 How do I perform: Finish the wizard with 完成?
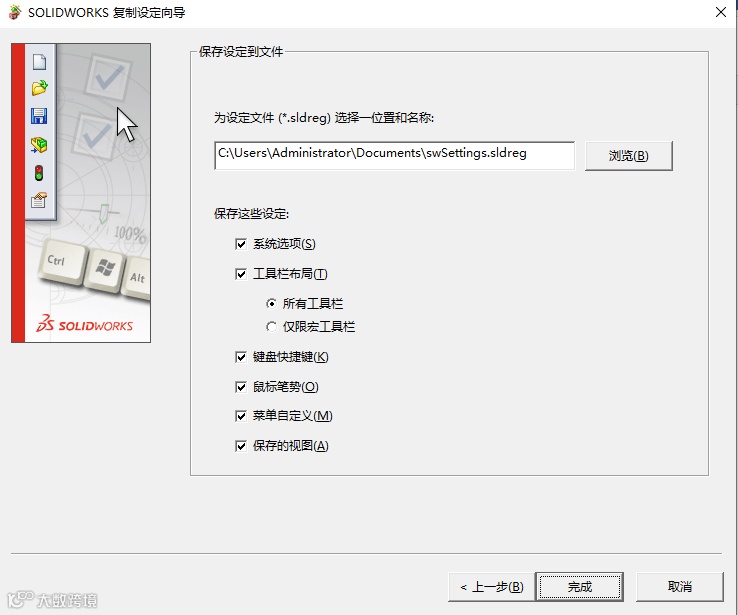pos(579,587)
